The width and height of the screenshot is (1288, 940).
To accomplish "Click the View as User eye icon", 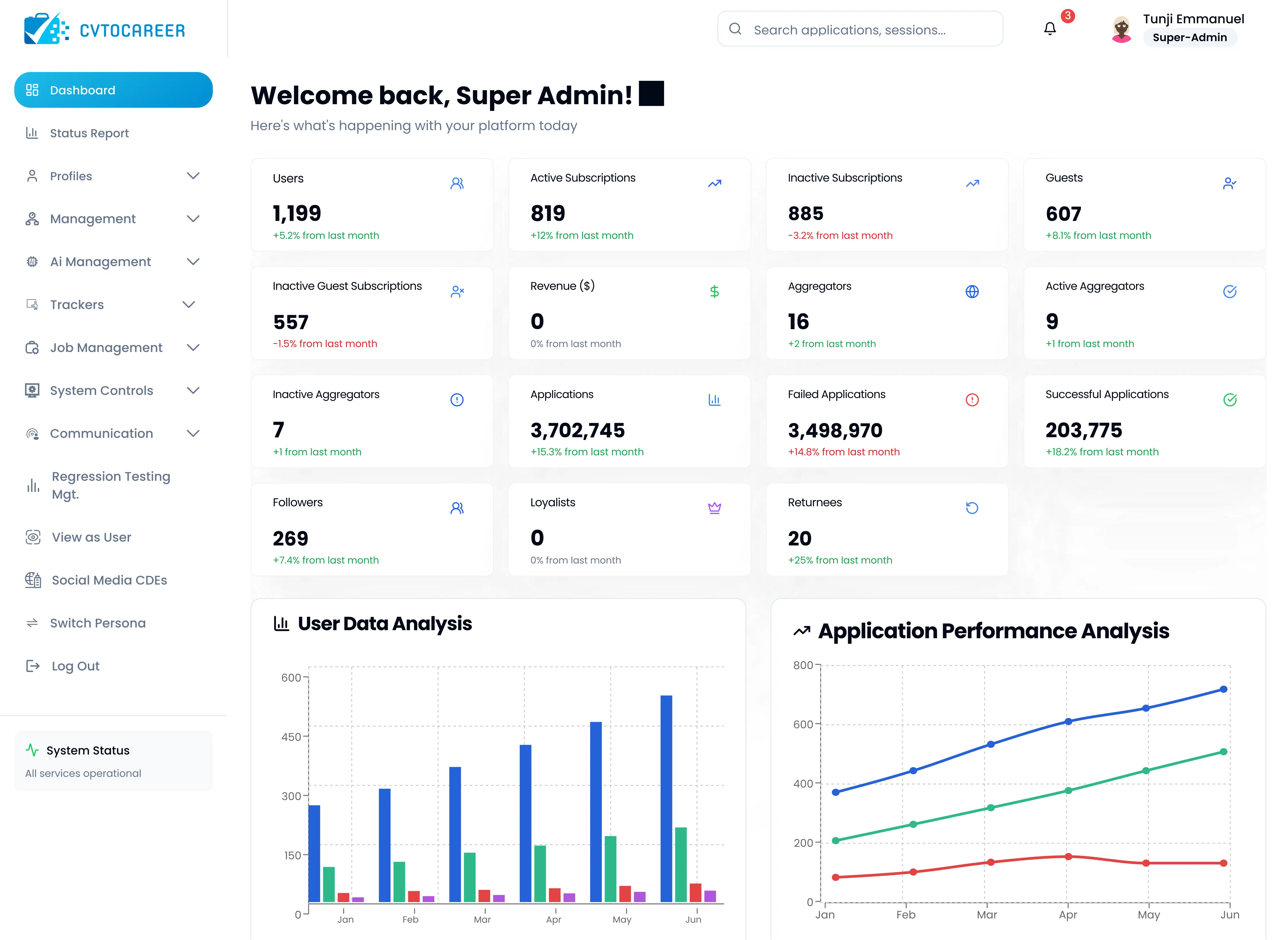I will pos(33,537).
